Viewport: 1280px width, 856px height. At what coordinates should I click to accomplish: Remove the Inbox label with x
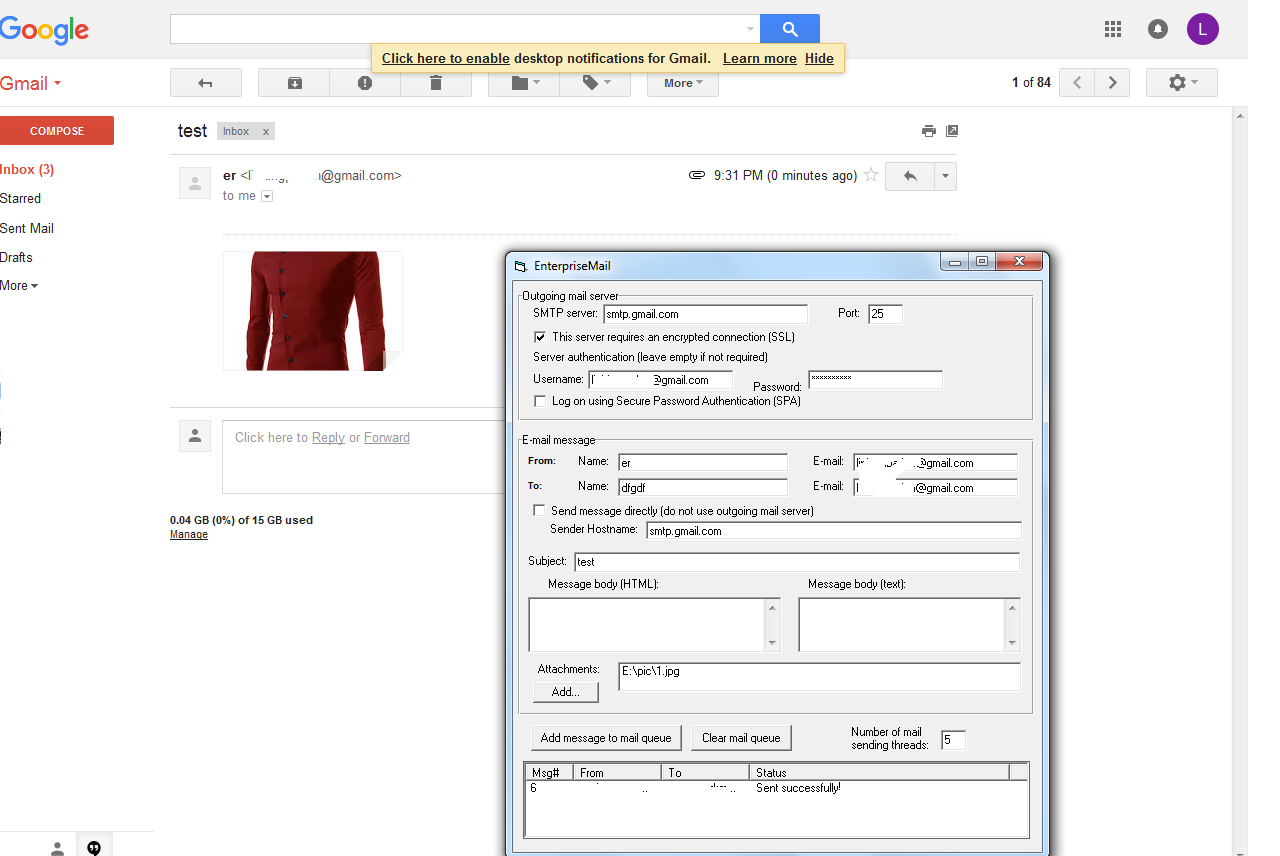[265, 132]
